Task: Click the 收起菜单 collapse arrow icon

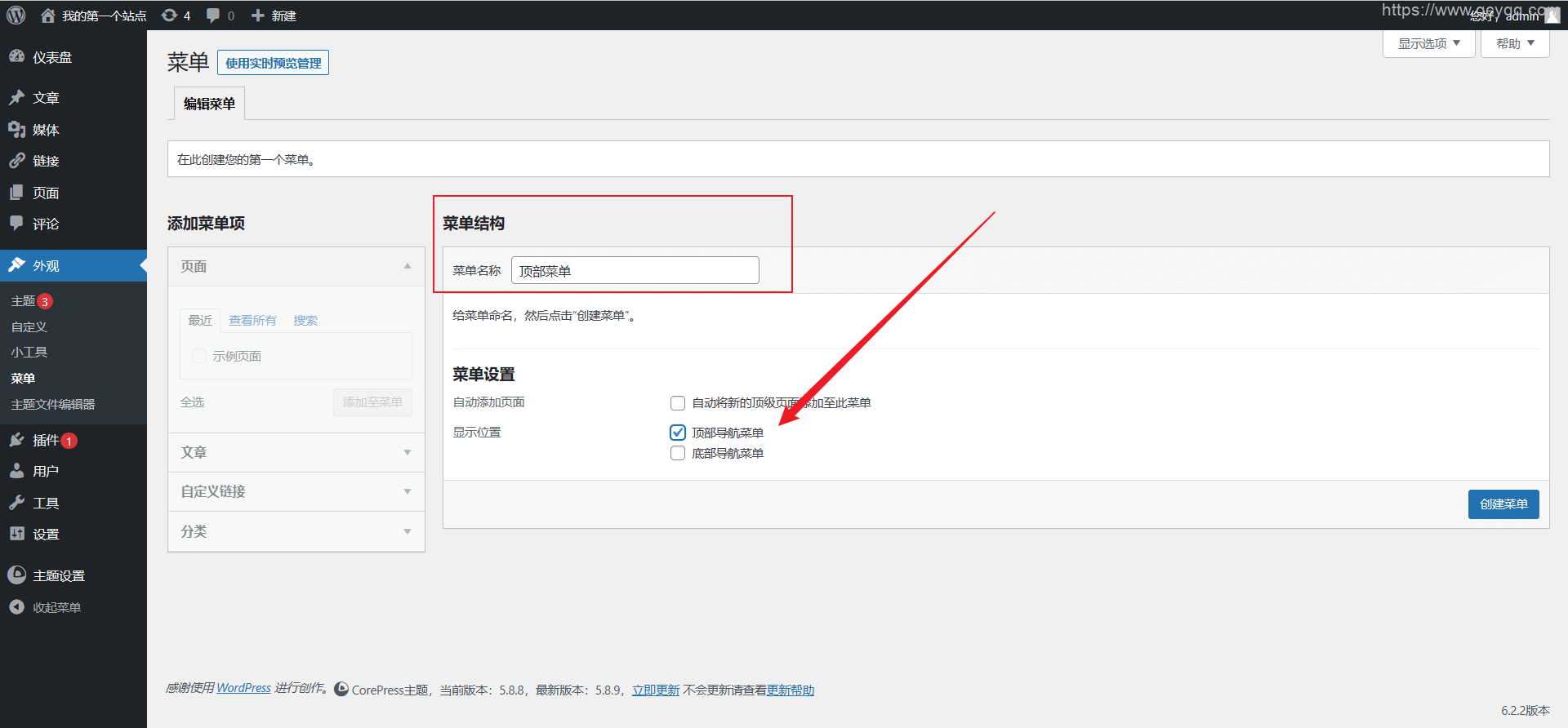Action: click(16, 607)
